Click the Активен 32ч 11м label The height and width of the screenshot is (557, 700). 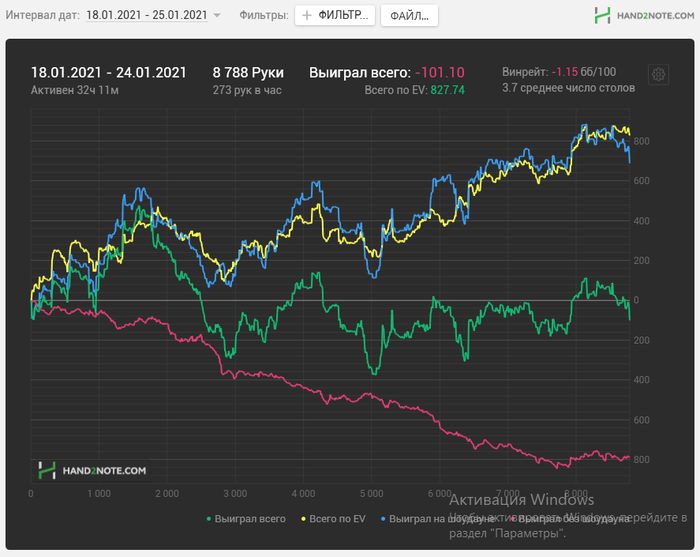click(75, 90)
